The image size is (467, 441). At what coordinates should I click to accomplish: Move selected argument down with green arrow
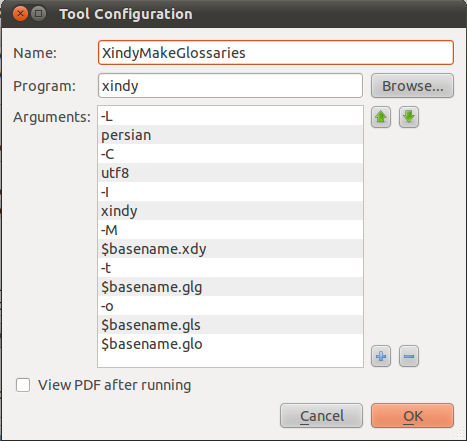click(x=409, y=117)
